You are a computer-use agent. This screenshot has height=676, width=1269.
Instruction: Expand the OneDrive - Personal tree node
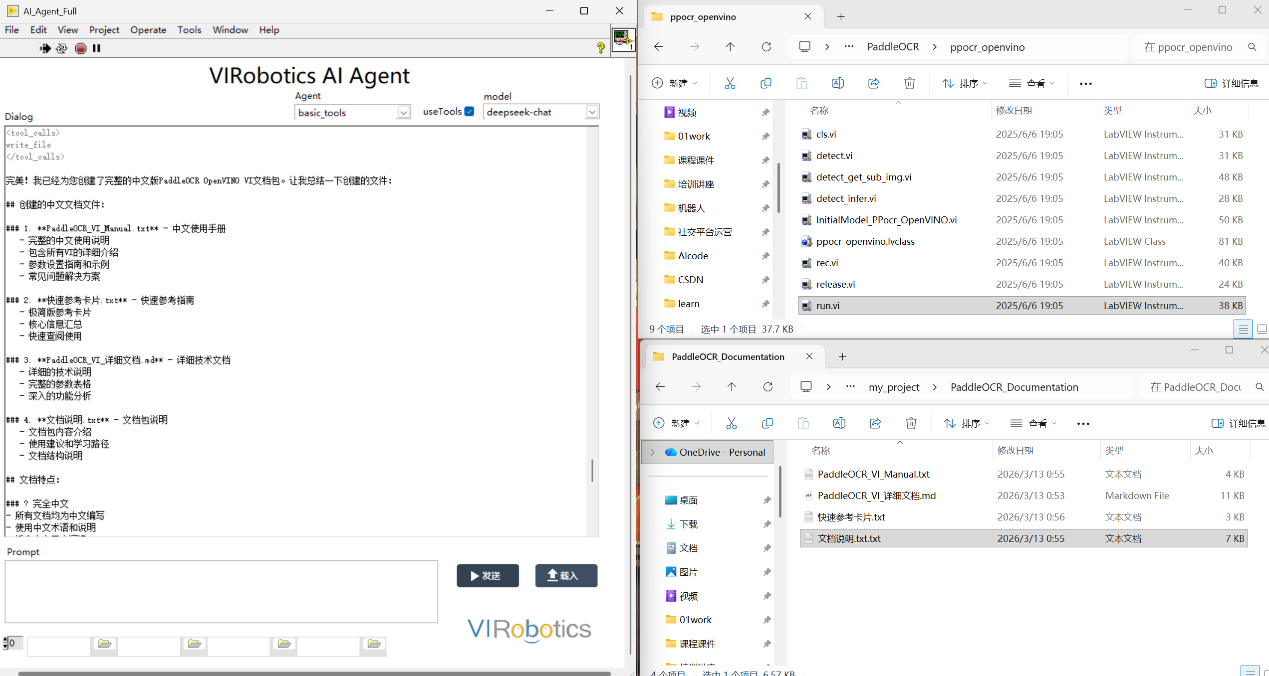tap(653, 452)
